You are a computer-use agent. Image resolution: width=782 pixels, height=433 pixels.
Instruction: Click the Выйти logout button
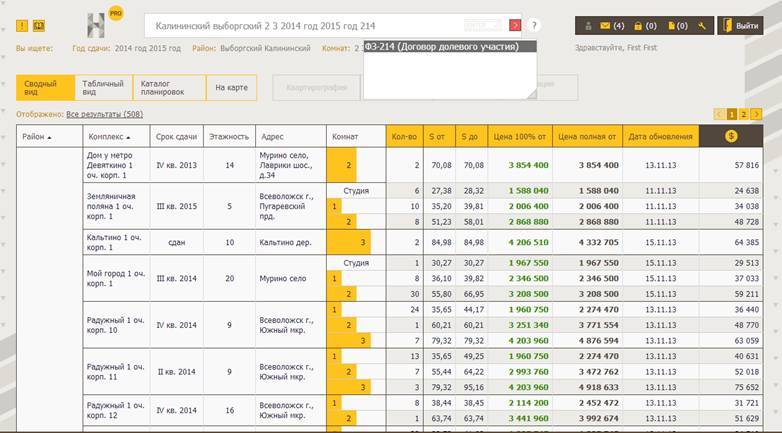point(740,25)
